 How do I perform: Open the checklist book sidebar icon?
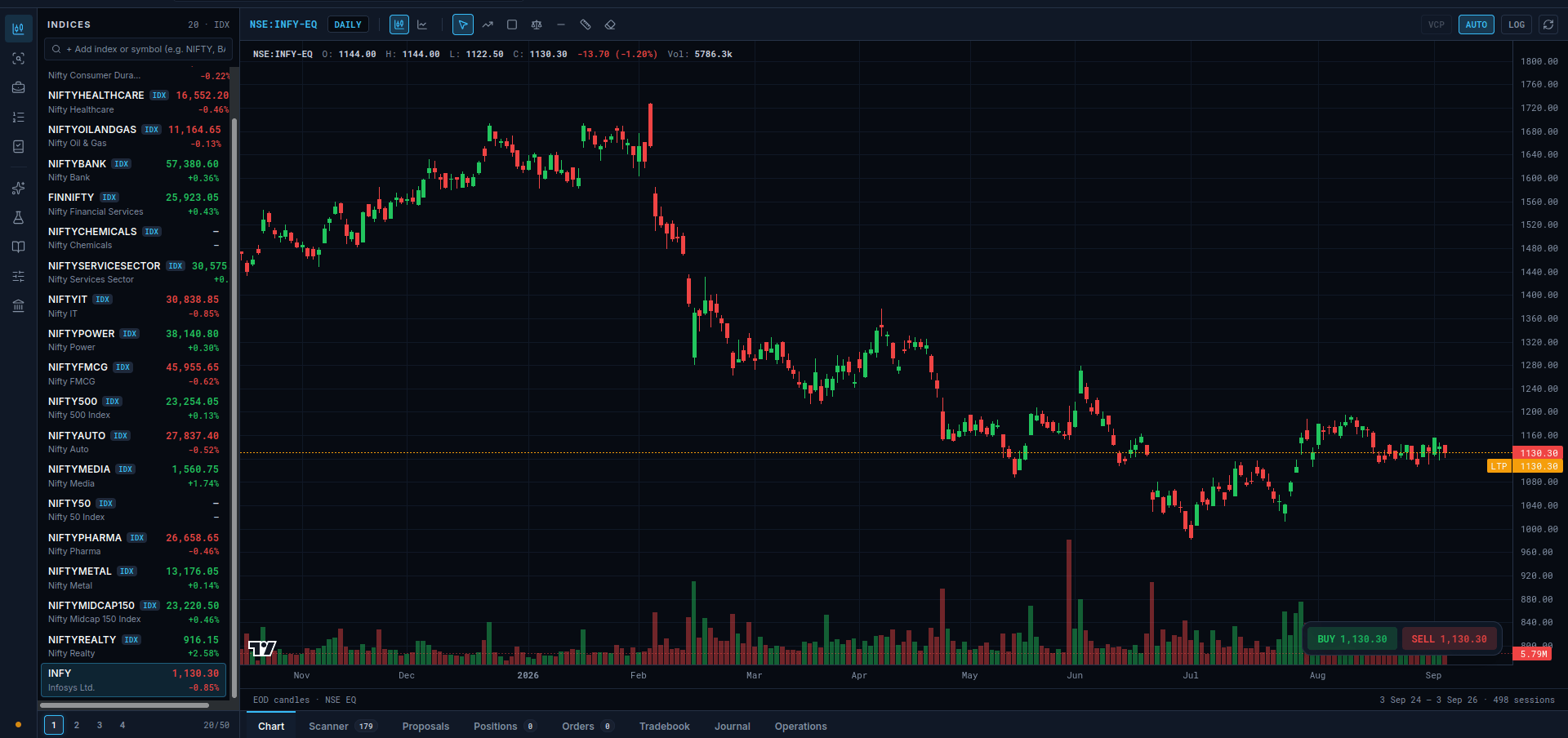point(18,146)
